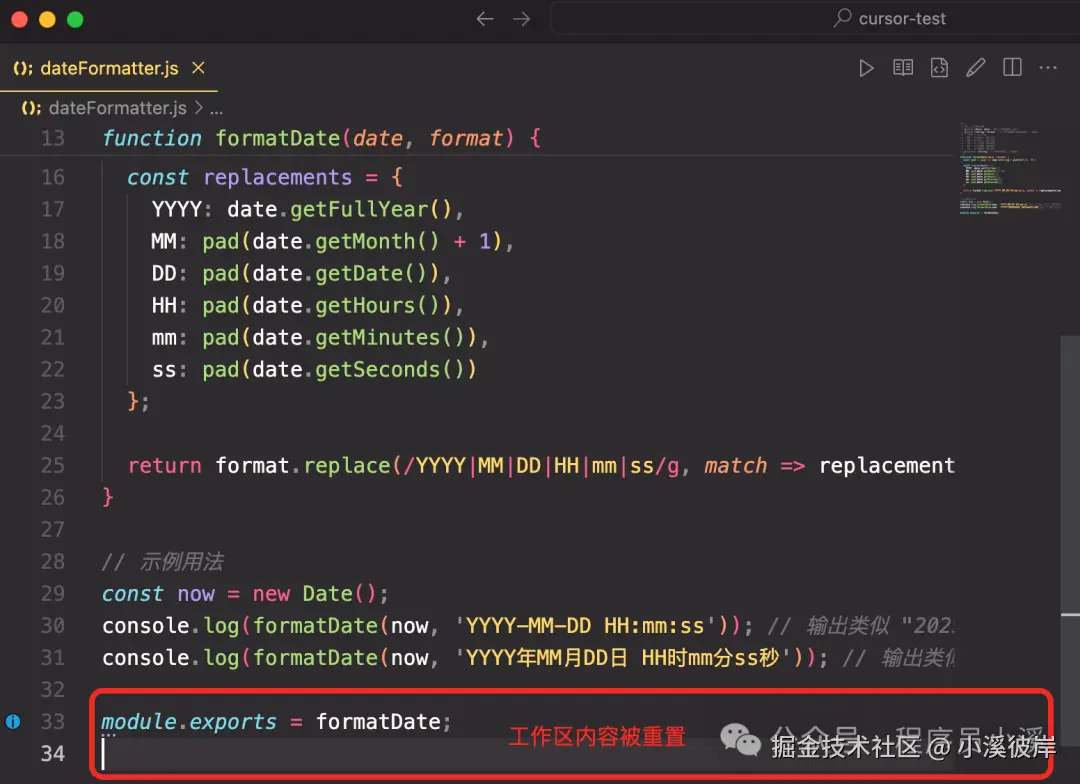
Task: Go forward using the right arrow
Action: click(x=521, y=19)
